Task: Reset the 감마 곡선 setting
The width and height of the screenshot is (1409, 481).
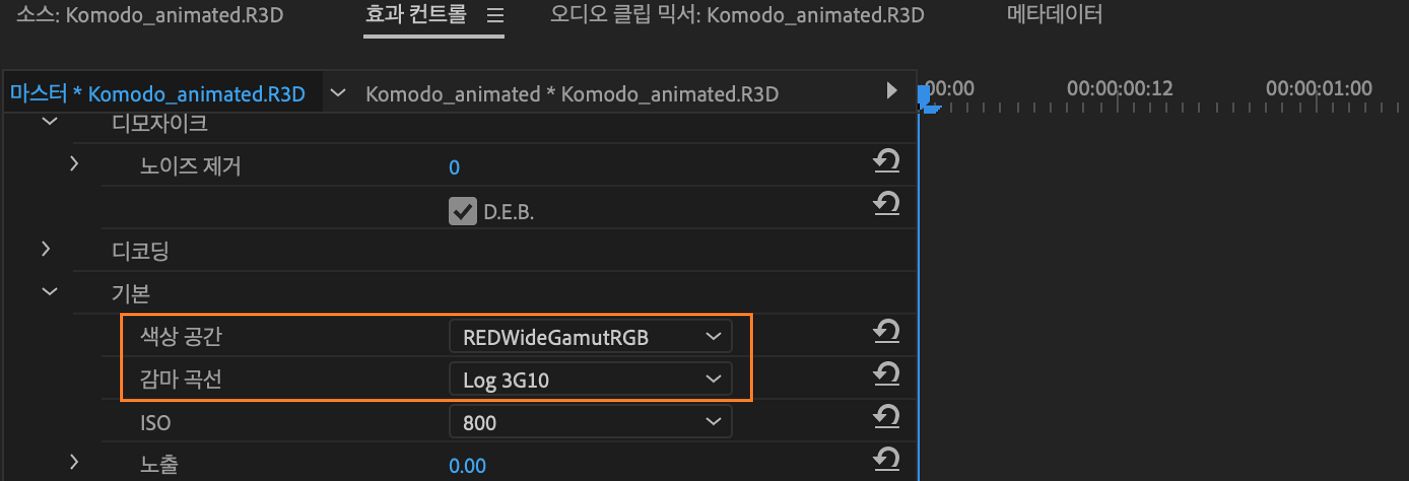Action: [886, 374]
